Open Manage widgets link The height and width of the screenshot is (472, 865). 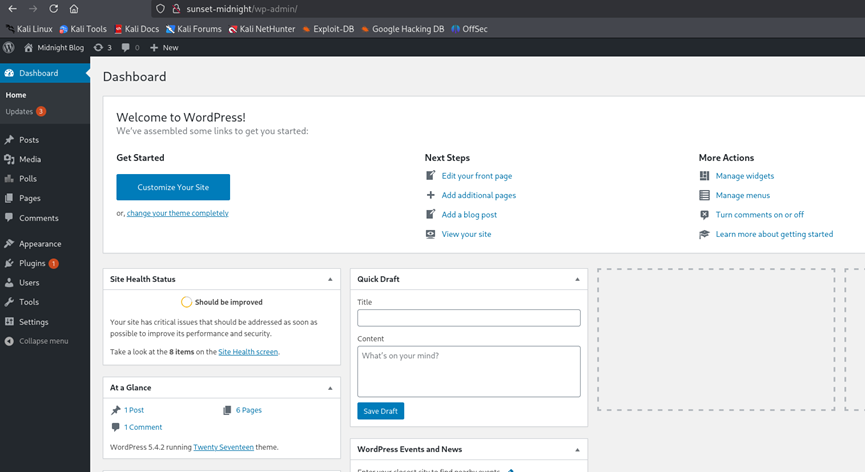coord(745,175)
